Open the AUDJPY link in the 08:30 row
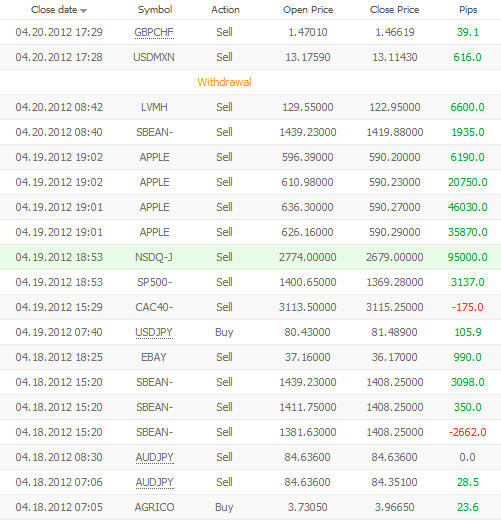 point(154,457)
